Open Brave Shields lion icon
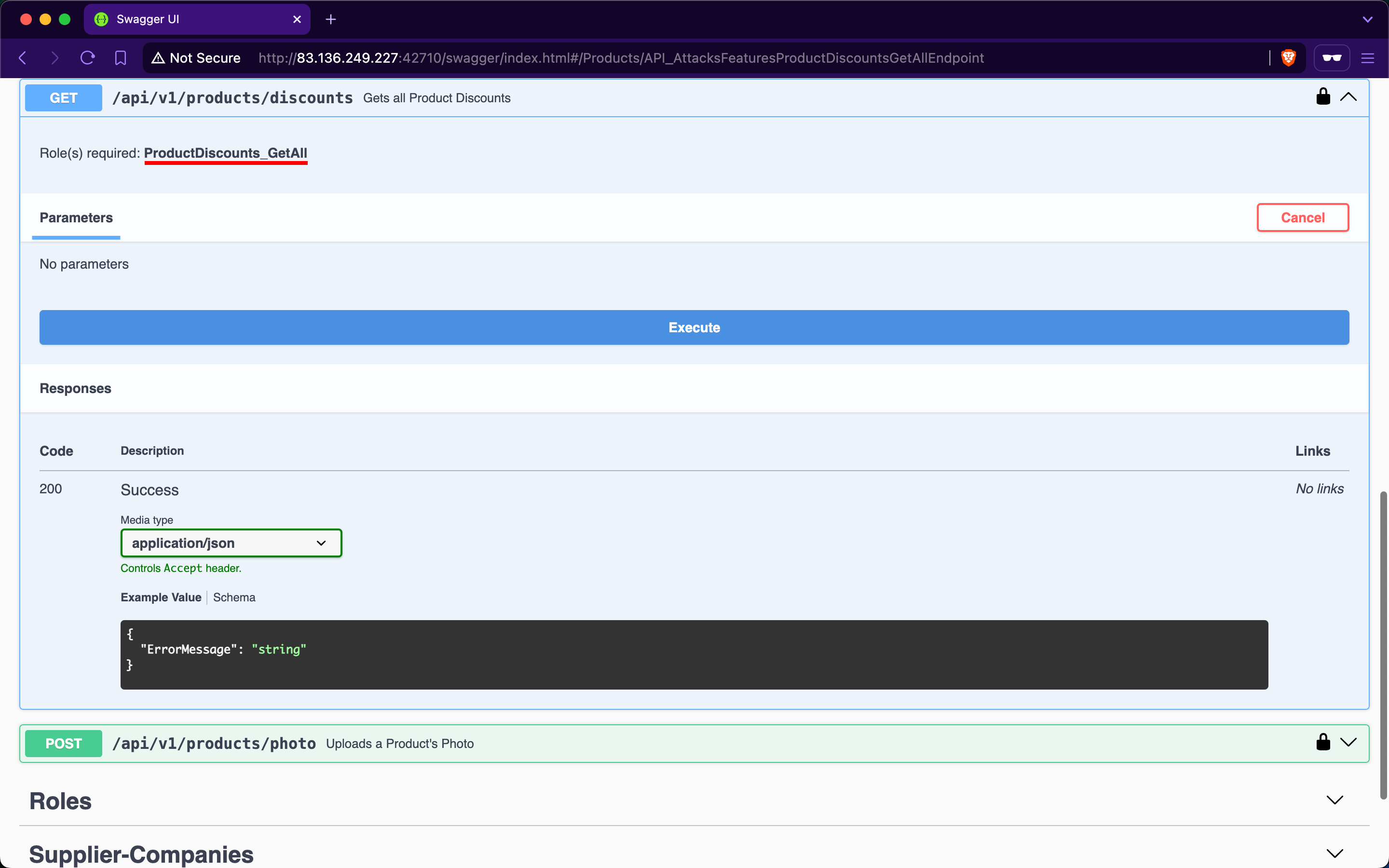The width and height of the screenshot is (1389, 868). click(1289, 58)
